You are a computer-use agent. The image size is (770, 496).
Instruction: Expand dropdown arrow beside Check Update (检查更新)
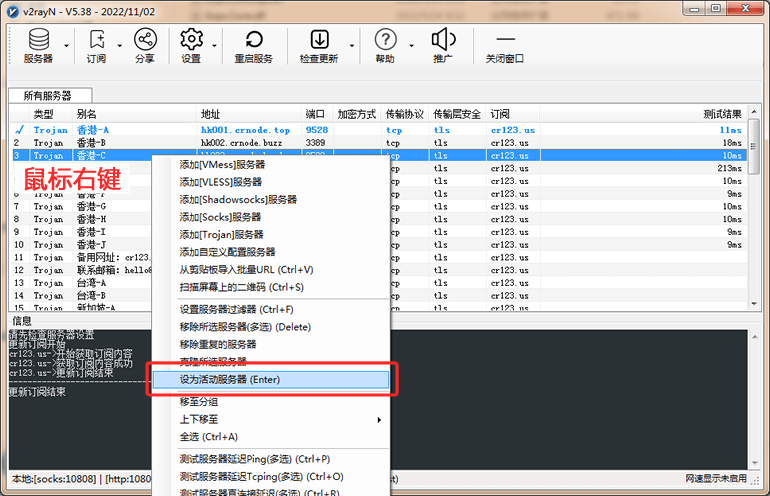(352, 46)
